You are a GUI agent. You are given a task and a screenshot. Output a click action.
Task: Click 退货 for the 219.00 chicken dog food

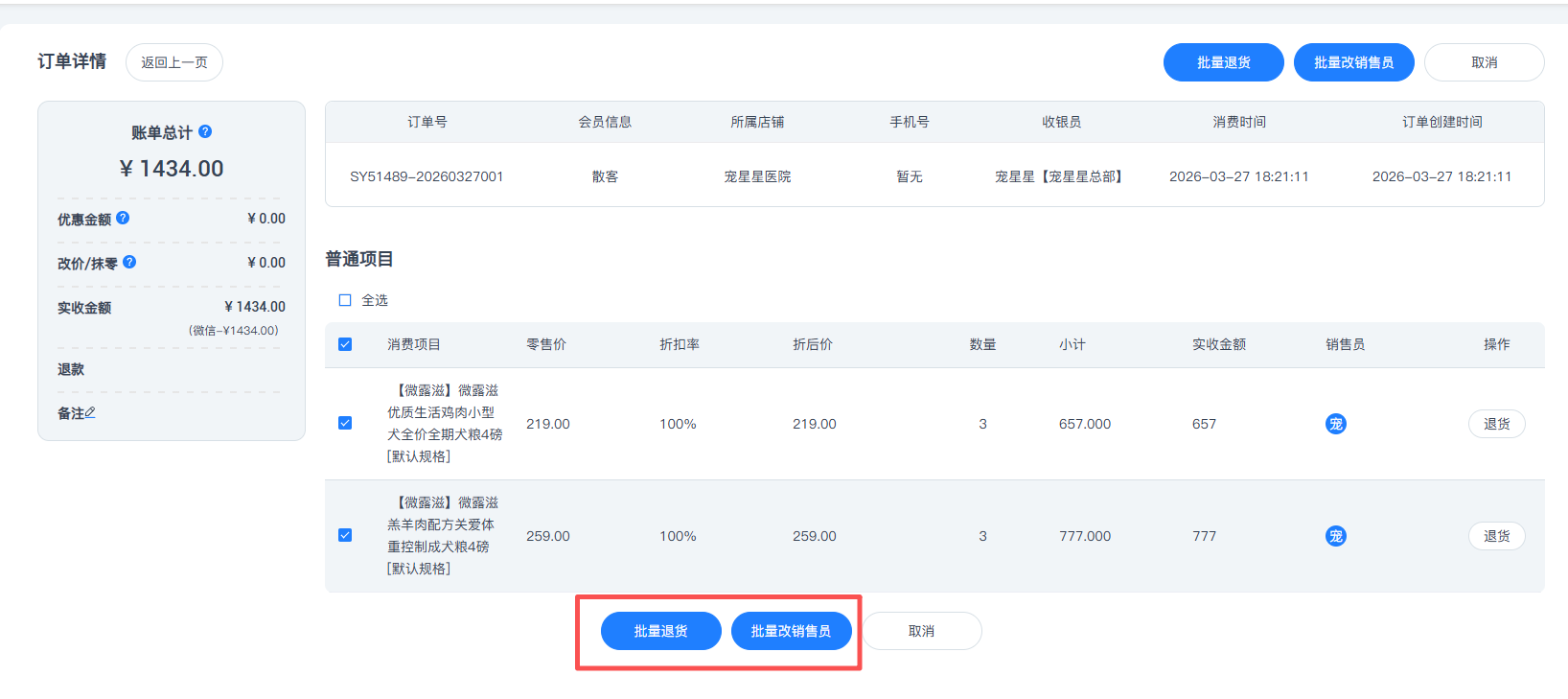(1496, 424)
